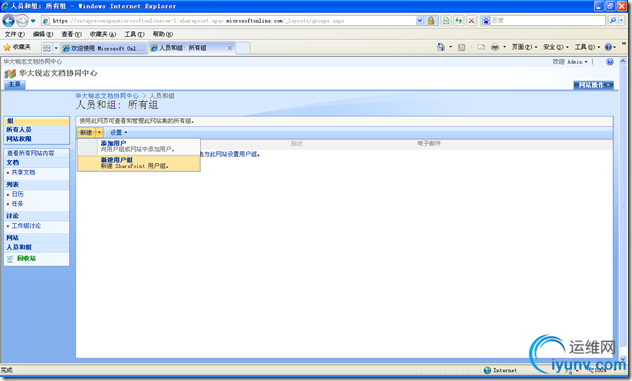Select the 主页 navigation tab
This screenshot has width=632, height=381.
coord(15,84)
